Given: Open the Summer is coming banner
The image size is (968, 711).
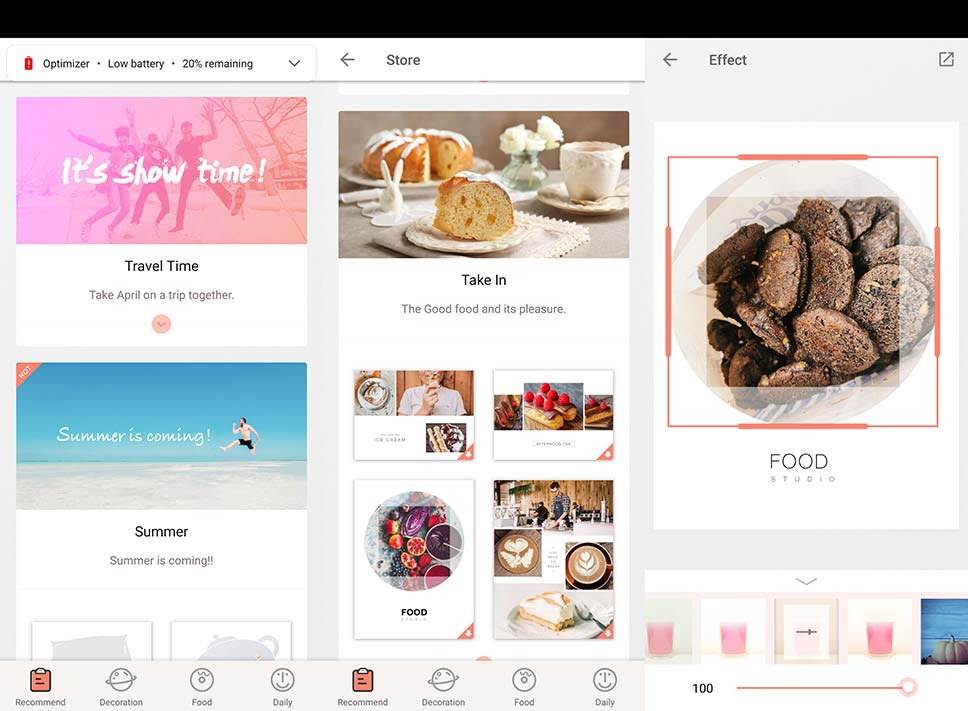Looking at the screenshot, I should 161,436.
